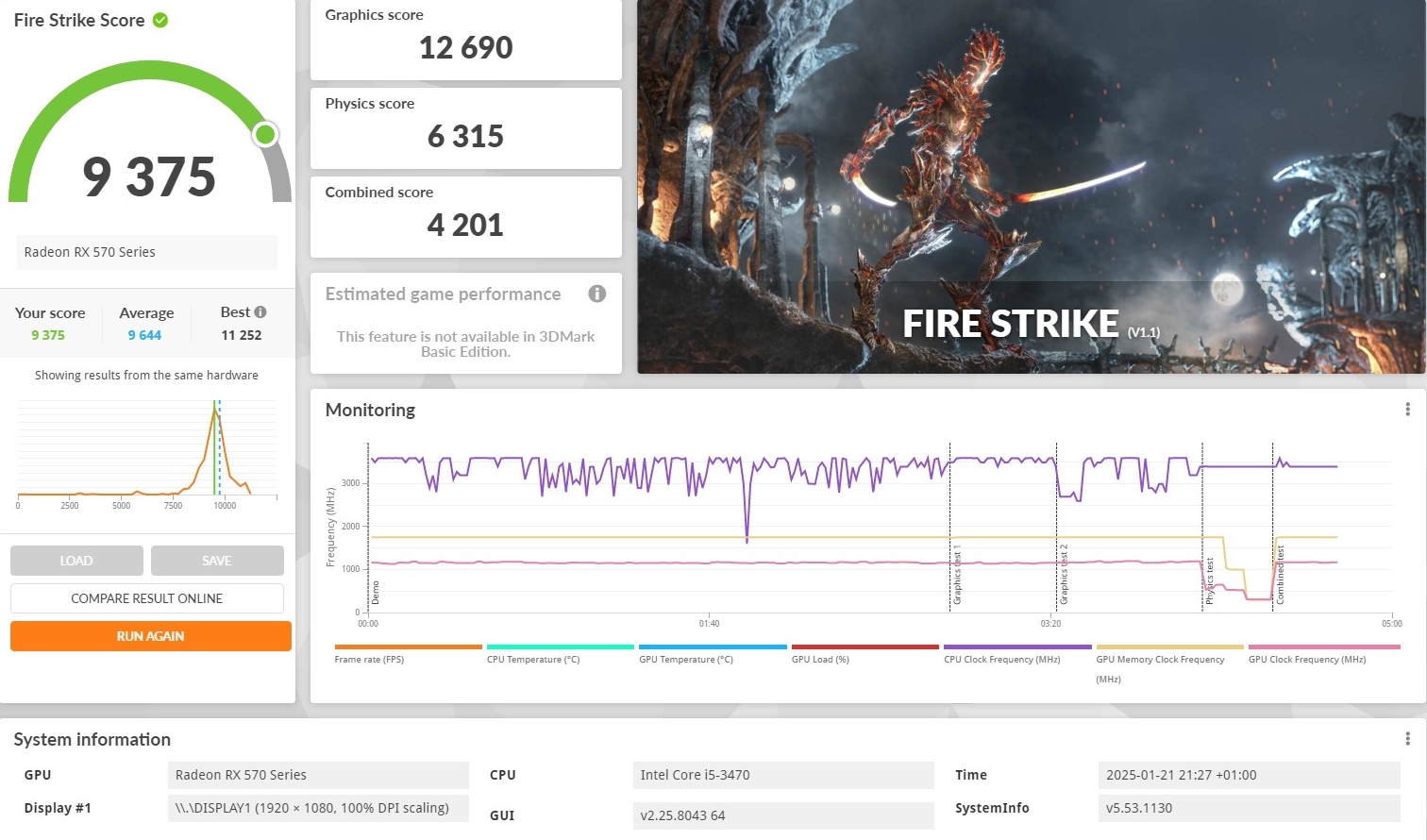Click info icon next to Estimated game performance
Image resolution: width=1427 pixels, height=840 pixels.
(x=596, y=294)
